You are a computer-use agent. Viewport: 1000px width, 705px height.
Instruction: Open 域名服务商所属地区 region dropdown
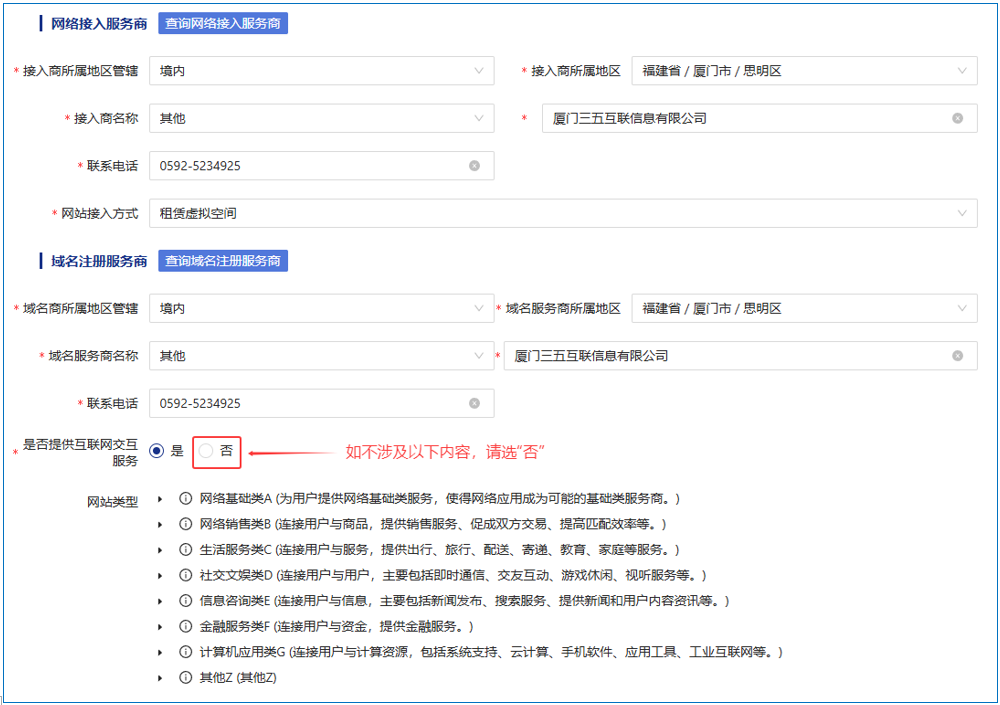[804, 309]
